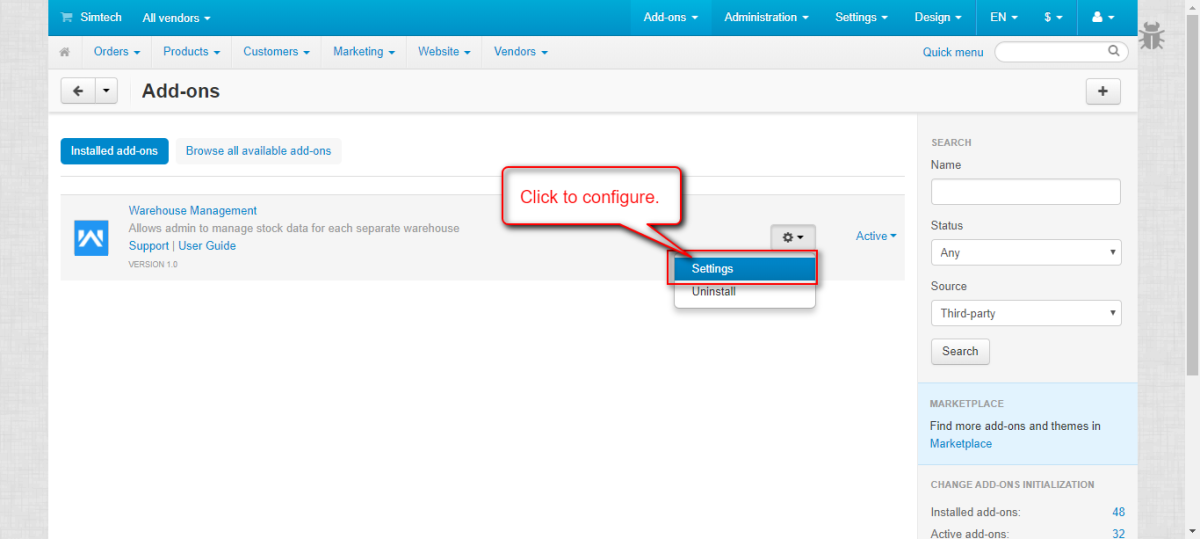The height and width of the screenshot is (539, 1200).
Task: Open the Products menu
Action: [x=191, y=51]
